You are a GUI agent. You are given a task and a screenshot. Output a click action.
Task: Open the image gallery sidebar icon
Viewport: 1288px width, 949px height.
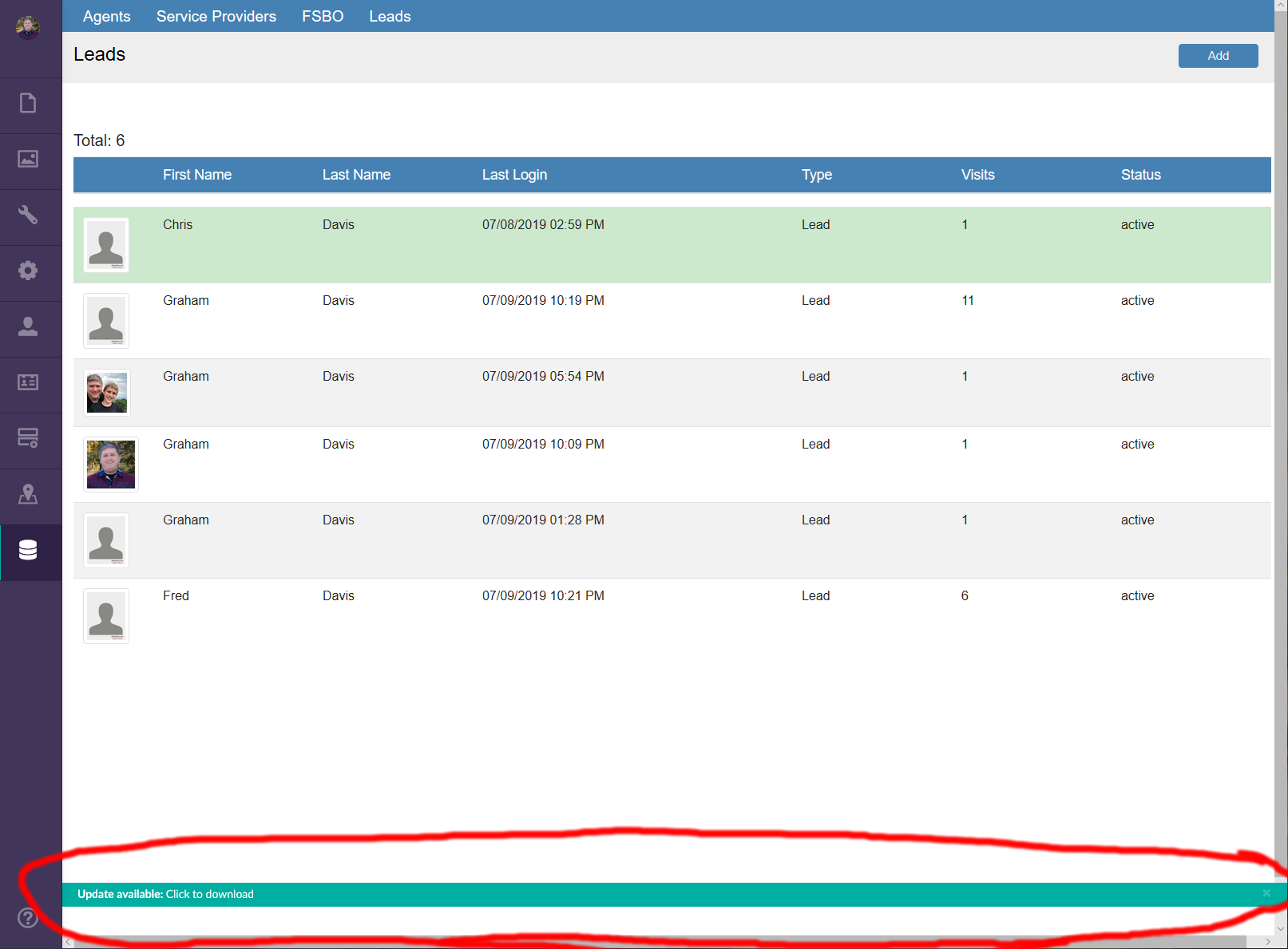coord(28,159)
